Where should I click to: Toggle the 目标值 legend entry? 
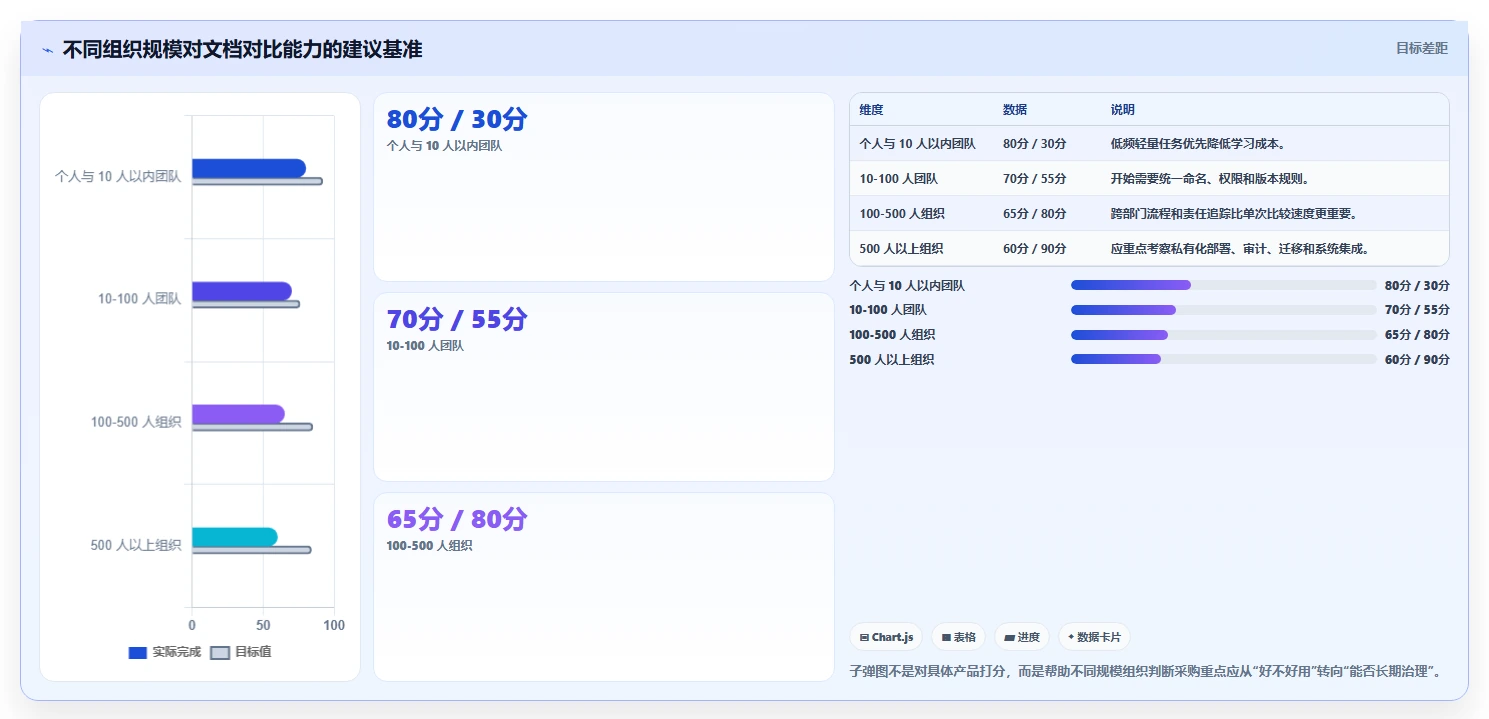[x=241, y=652]
